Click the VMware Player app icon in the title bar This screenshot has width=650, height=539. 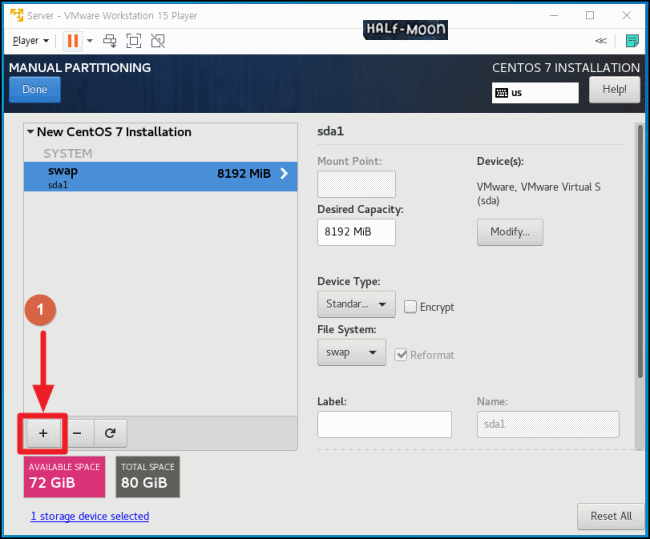pos(17,15)
